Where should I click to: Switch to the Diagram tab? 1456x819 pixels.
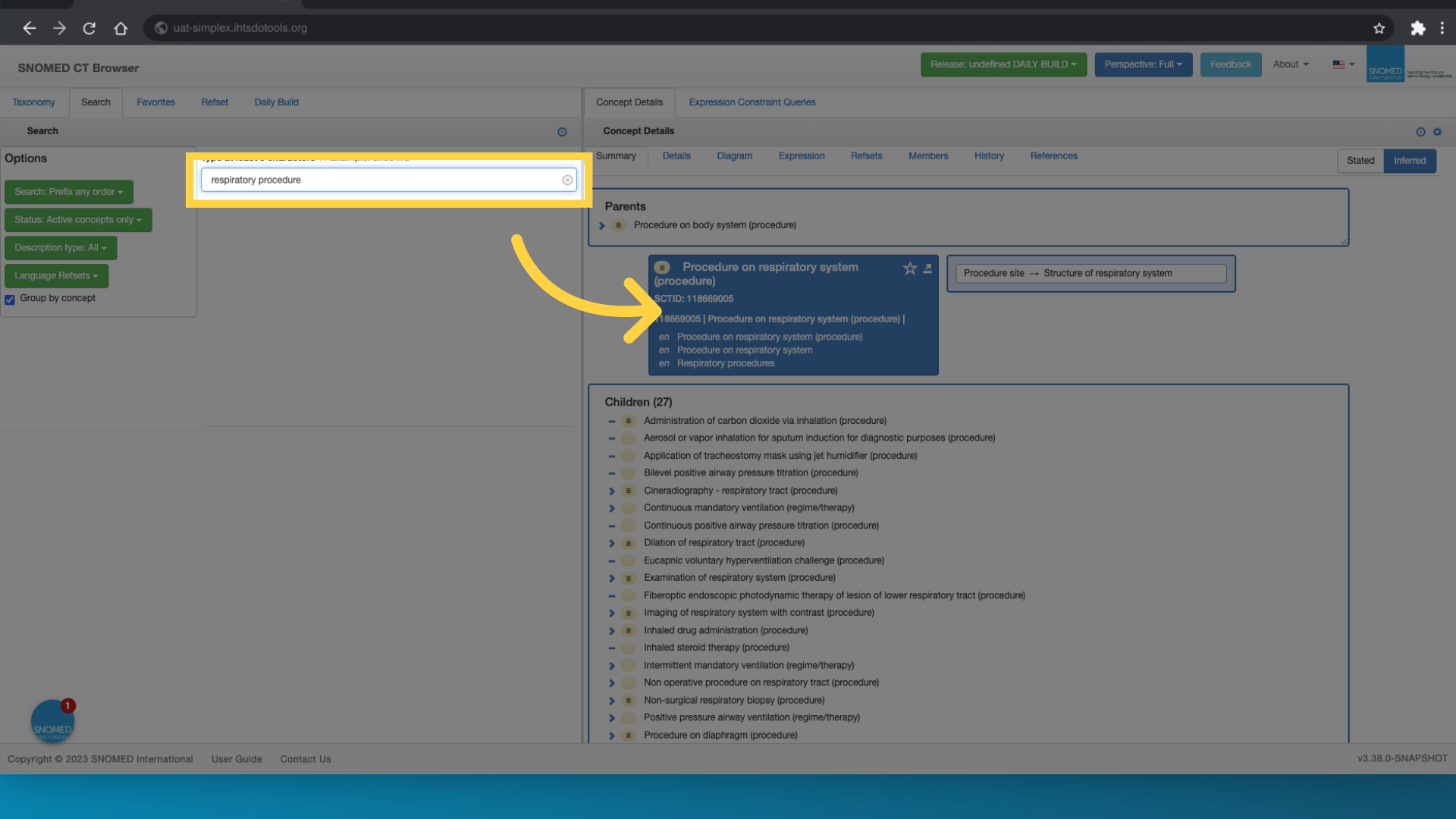pos(734,156)
